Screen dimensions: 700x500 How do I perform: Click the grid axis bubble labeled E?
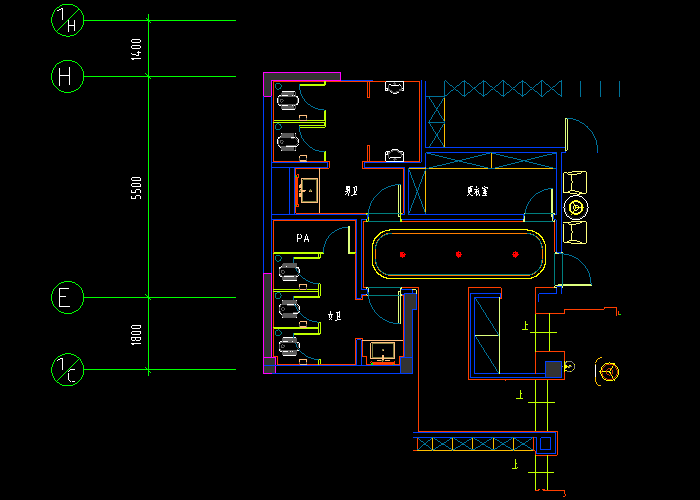(67, 298)
